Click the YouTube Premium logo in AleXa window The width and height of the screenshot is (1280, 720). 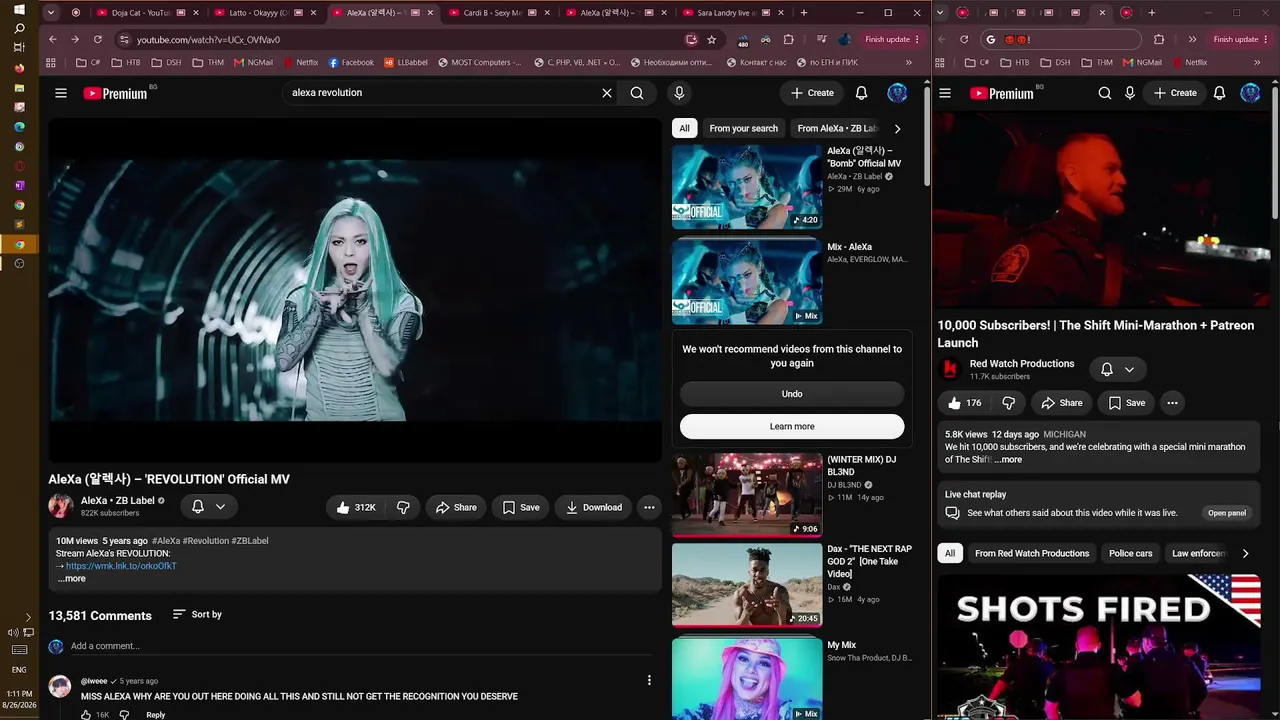coord(115,93)
